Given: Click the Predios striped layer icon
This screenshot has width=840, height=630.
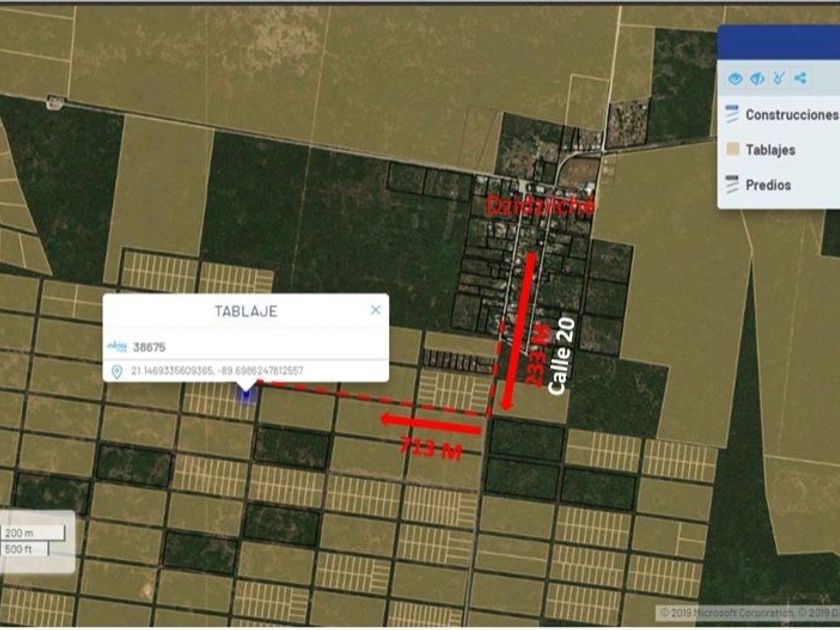Looking at the screenshot, I should [x=732, y=184].
